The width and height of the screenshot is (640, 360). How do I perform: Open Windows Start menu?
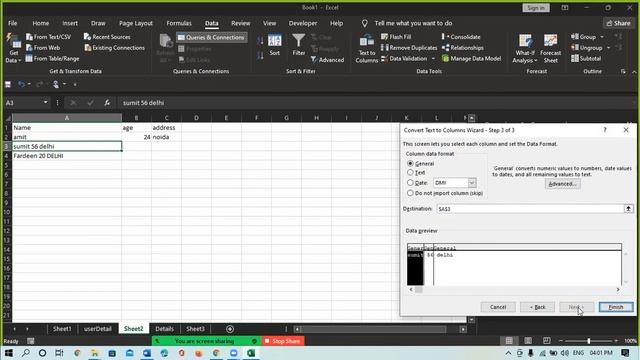(9, 353)
